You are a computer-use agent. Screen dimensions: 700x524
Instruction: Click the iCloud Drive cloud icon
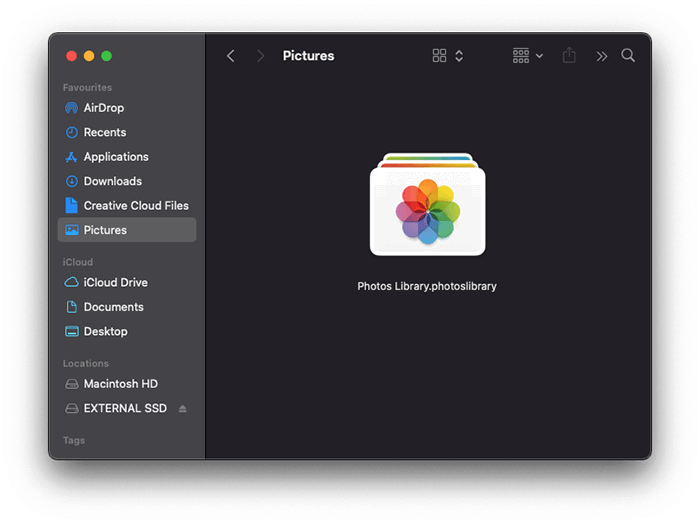71,283
